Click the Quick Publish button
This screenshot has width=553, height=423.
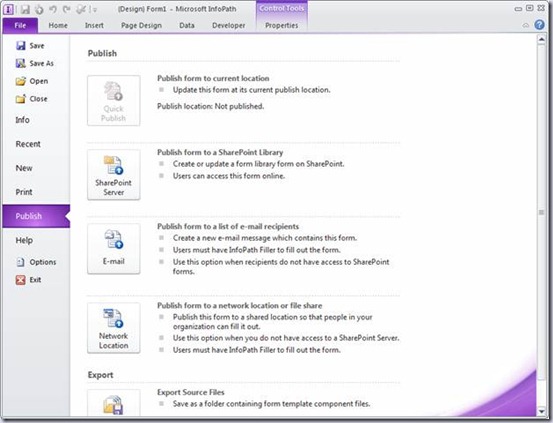coord(114,101)
